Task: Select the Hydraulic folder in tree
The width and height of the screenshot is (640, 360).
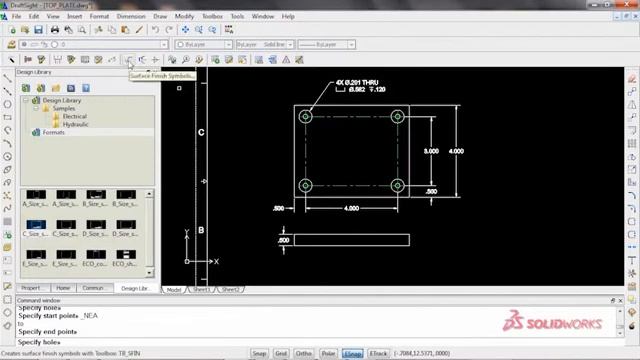Action: tap(76, 124)
